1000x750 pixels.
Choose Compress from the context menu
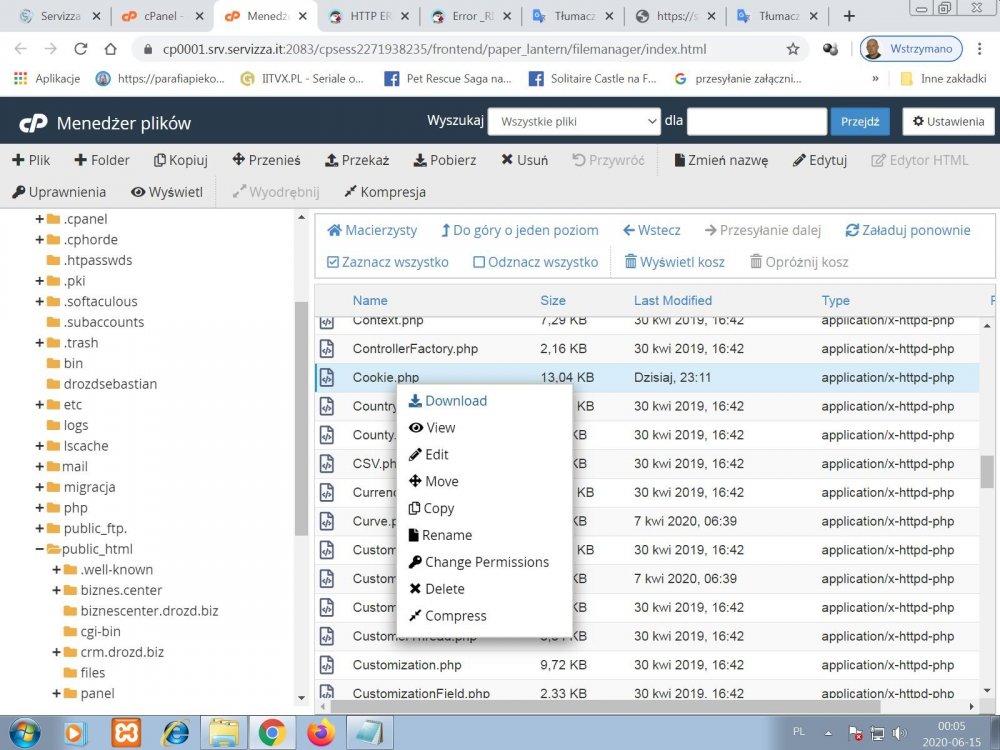coord(448,615)
